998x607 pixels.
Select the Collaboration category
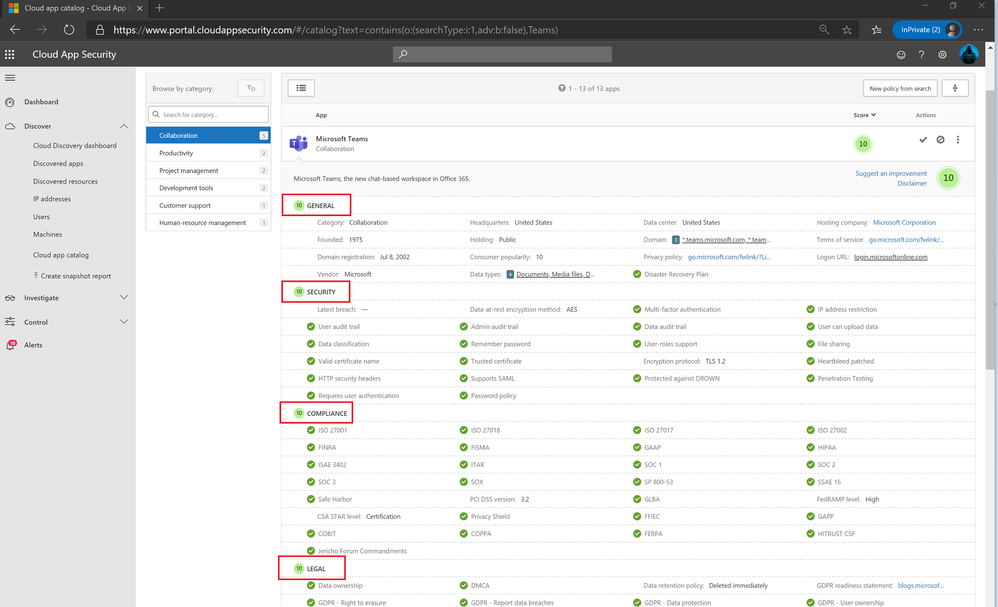208,136
